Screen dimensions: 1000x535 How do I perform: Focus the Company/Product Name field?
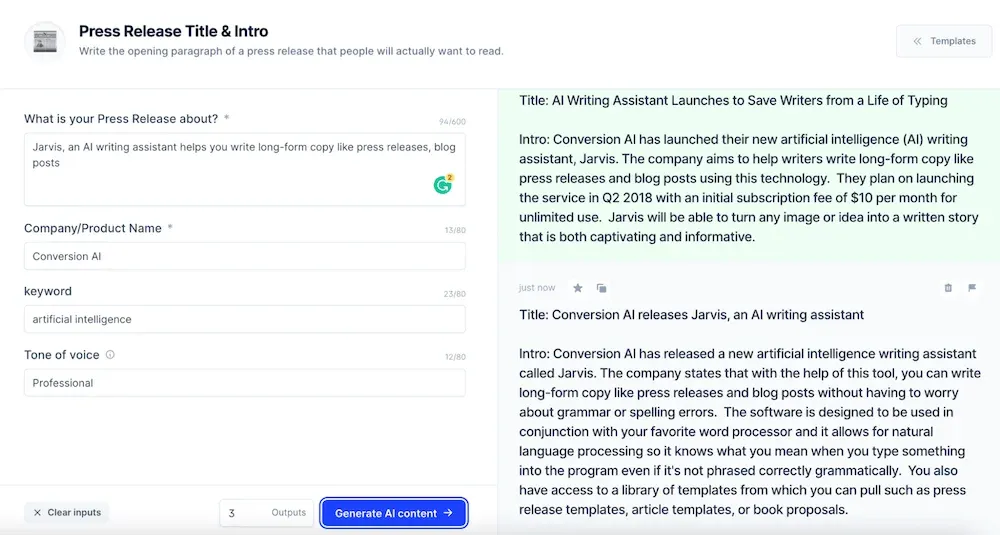[x=244, y=257]
